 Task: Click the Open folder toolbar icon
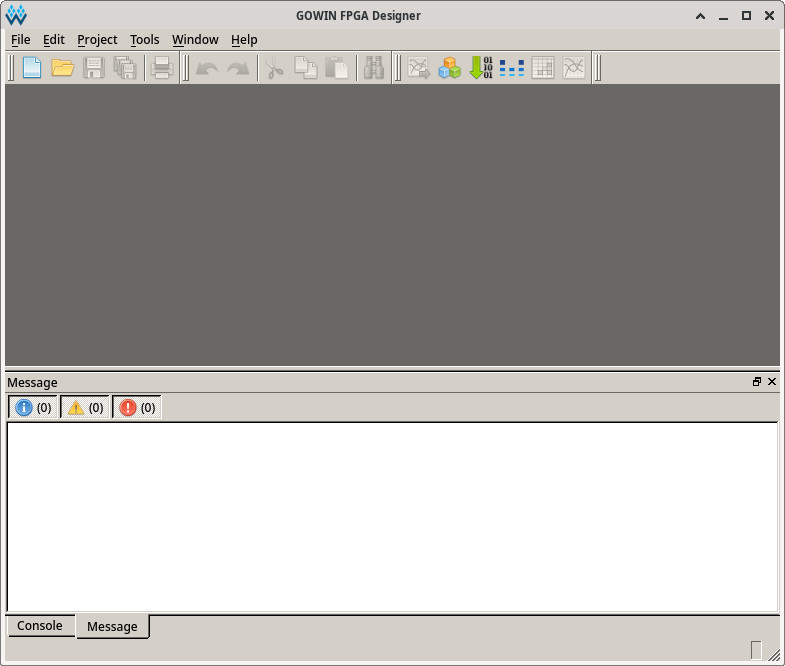point(63,68)
